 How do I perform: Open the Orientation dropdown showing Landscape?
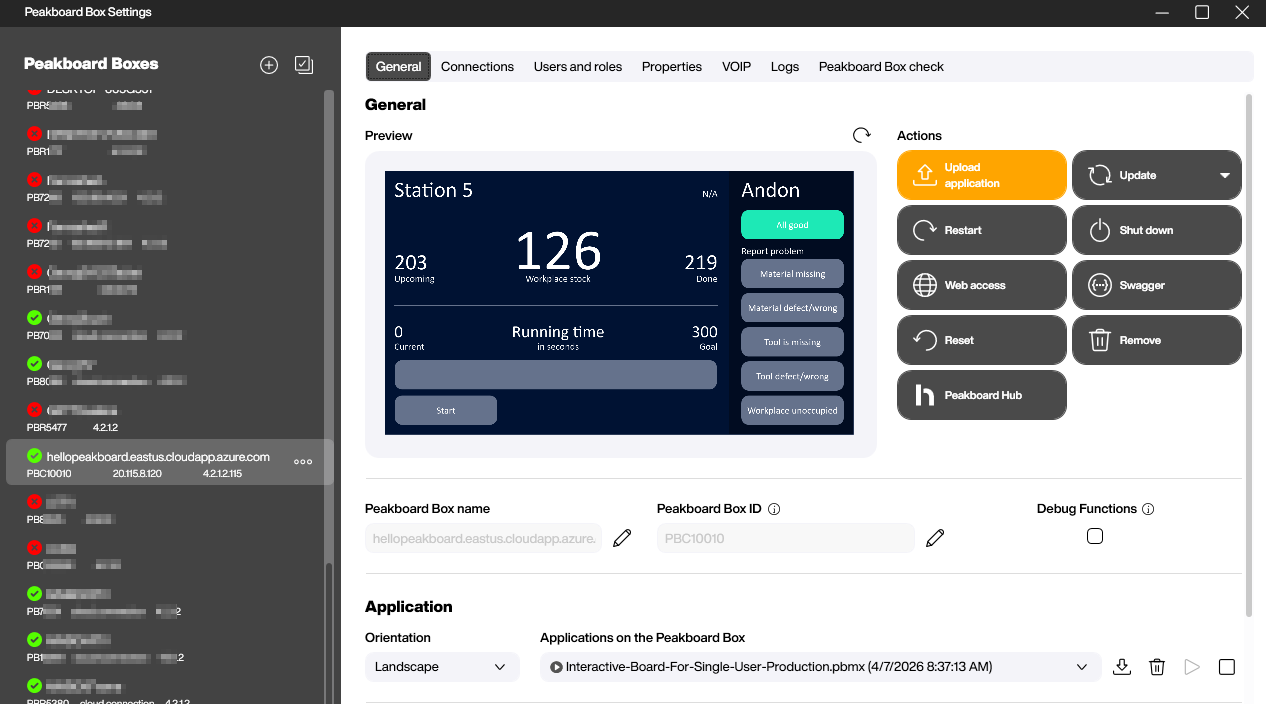(x=442, y=666)
